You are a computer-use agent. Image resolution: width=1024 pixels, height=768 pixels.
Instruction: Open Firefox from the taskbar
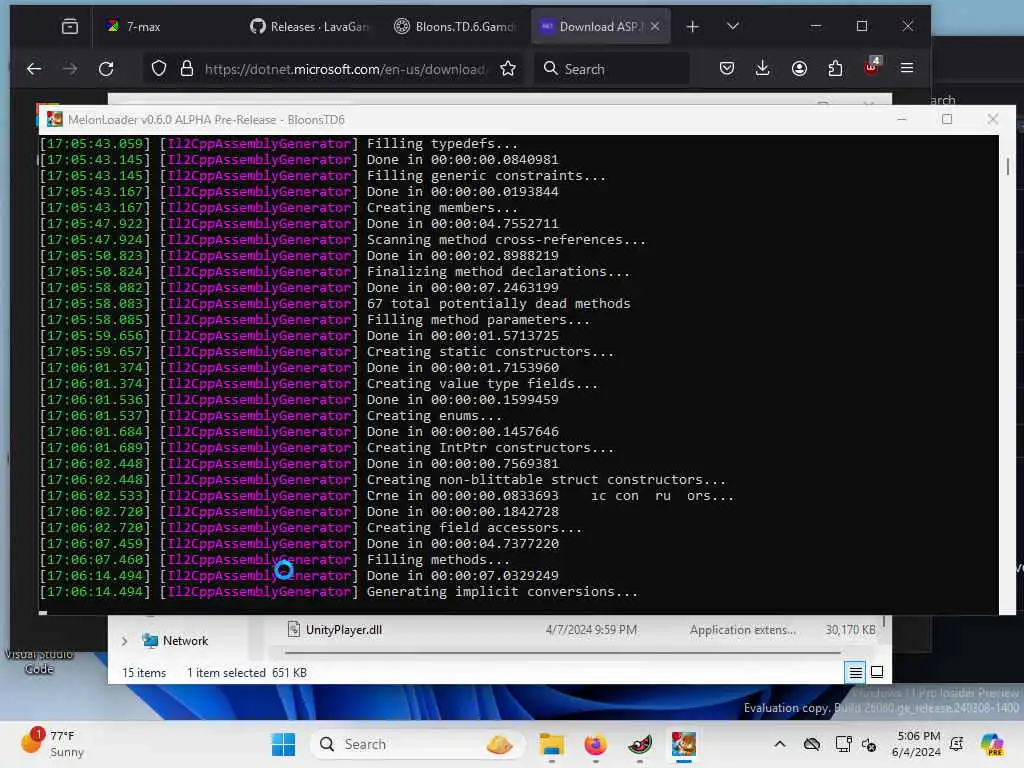596,744
